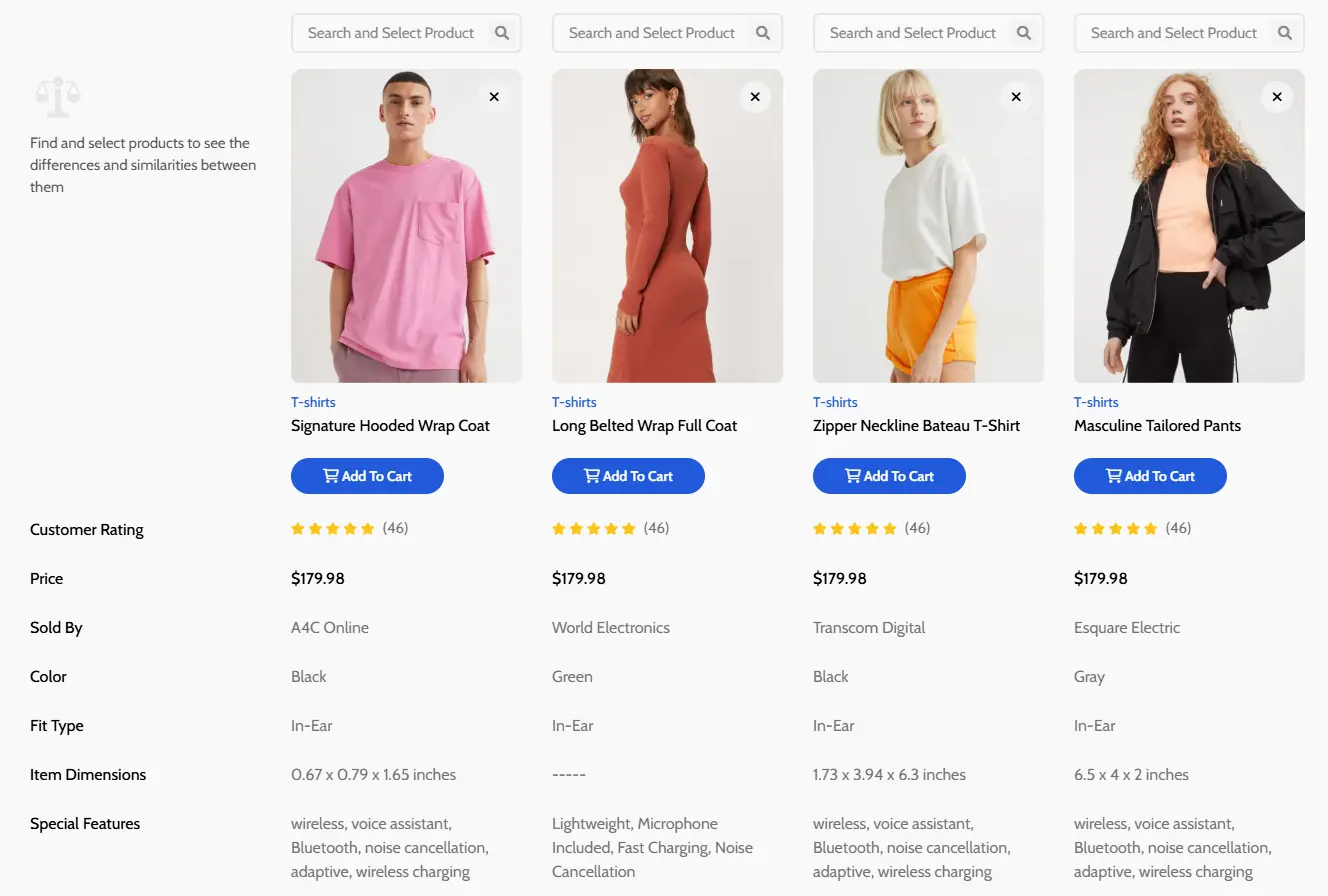The image size is (1328, 896).
Task: Remove Zipper Neckline Bateau T-Shirt from comparison
Action: point(1016,97)
